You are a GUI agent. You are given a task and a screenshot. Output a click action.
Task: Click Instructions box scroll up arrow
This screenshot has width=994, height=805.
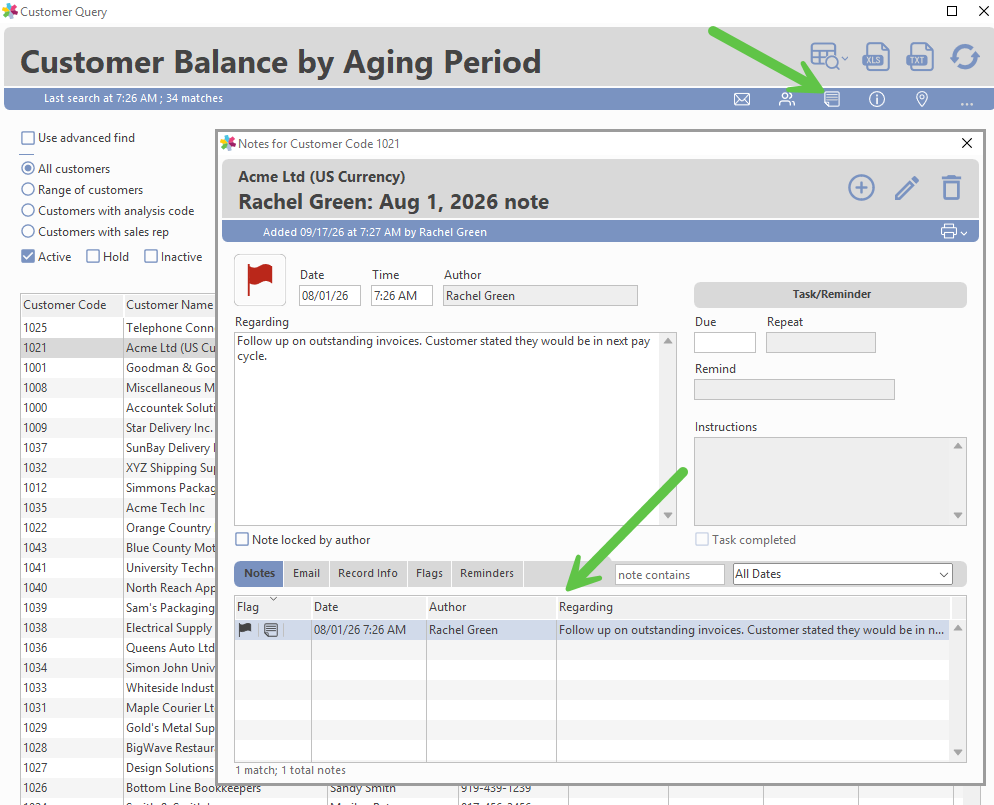[958, 446]
